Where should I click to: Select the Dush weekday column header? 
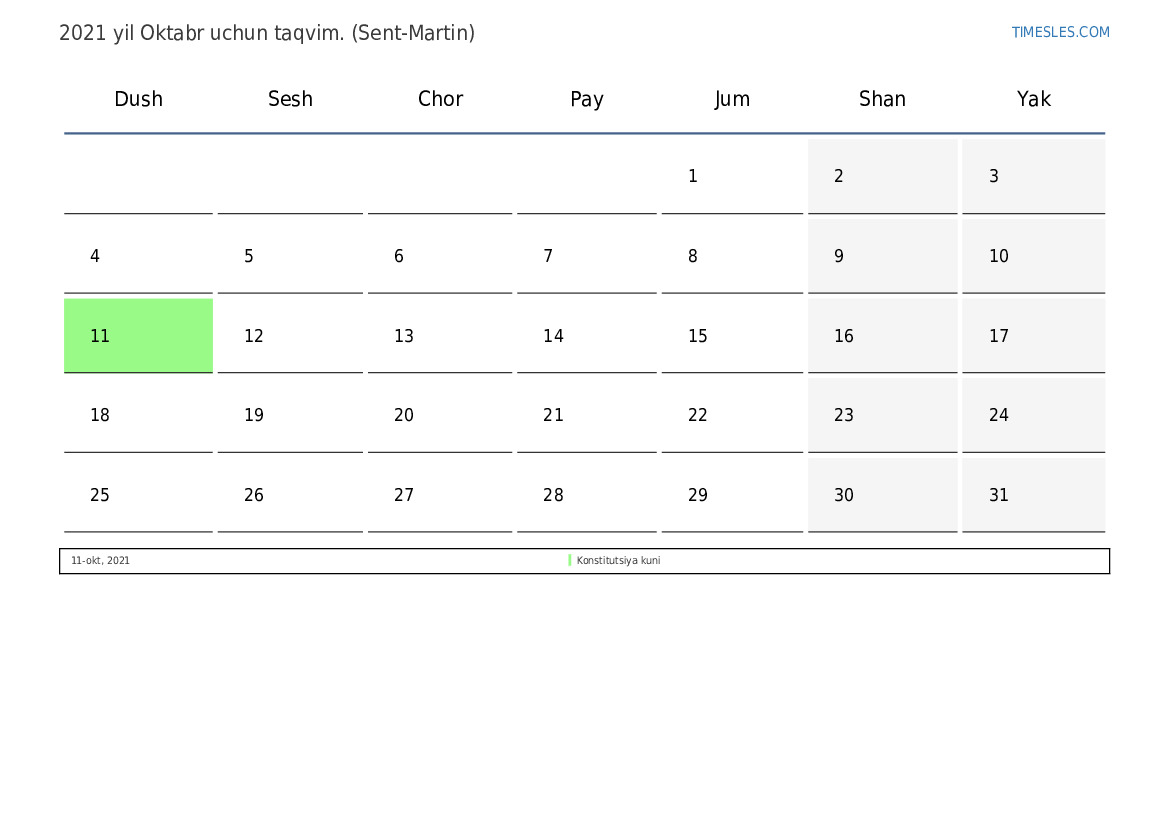[138, 99]
